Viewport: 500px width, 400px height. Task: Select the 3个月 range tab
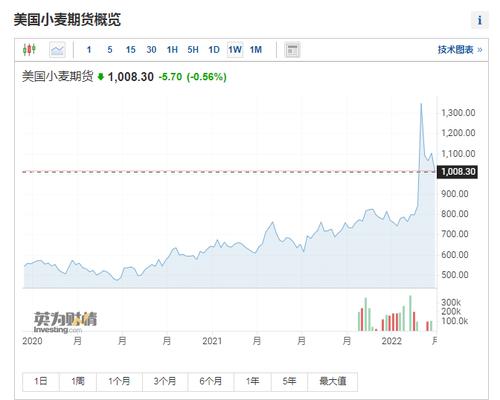pyautogui.click(x=165, y=382)
